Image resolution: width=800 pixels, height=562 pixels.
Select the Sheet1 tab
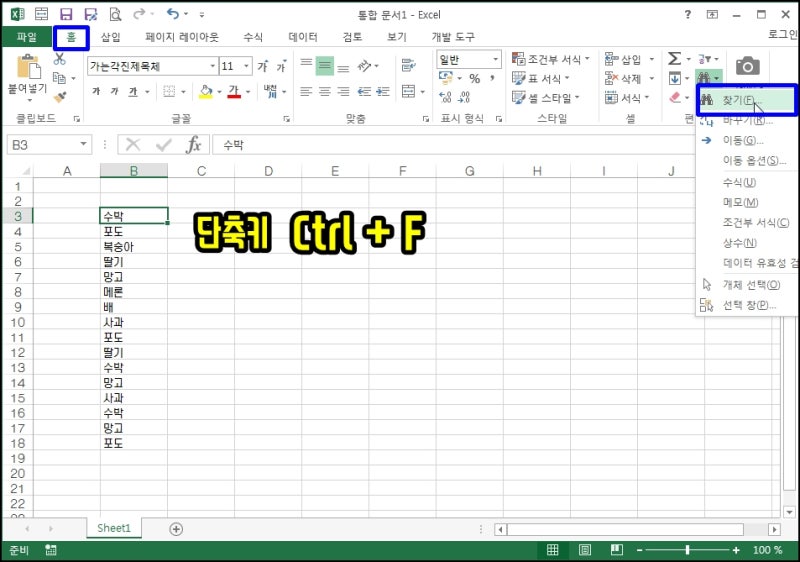114,528
